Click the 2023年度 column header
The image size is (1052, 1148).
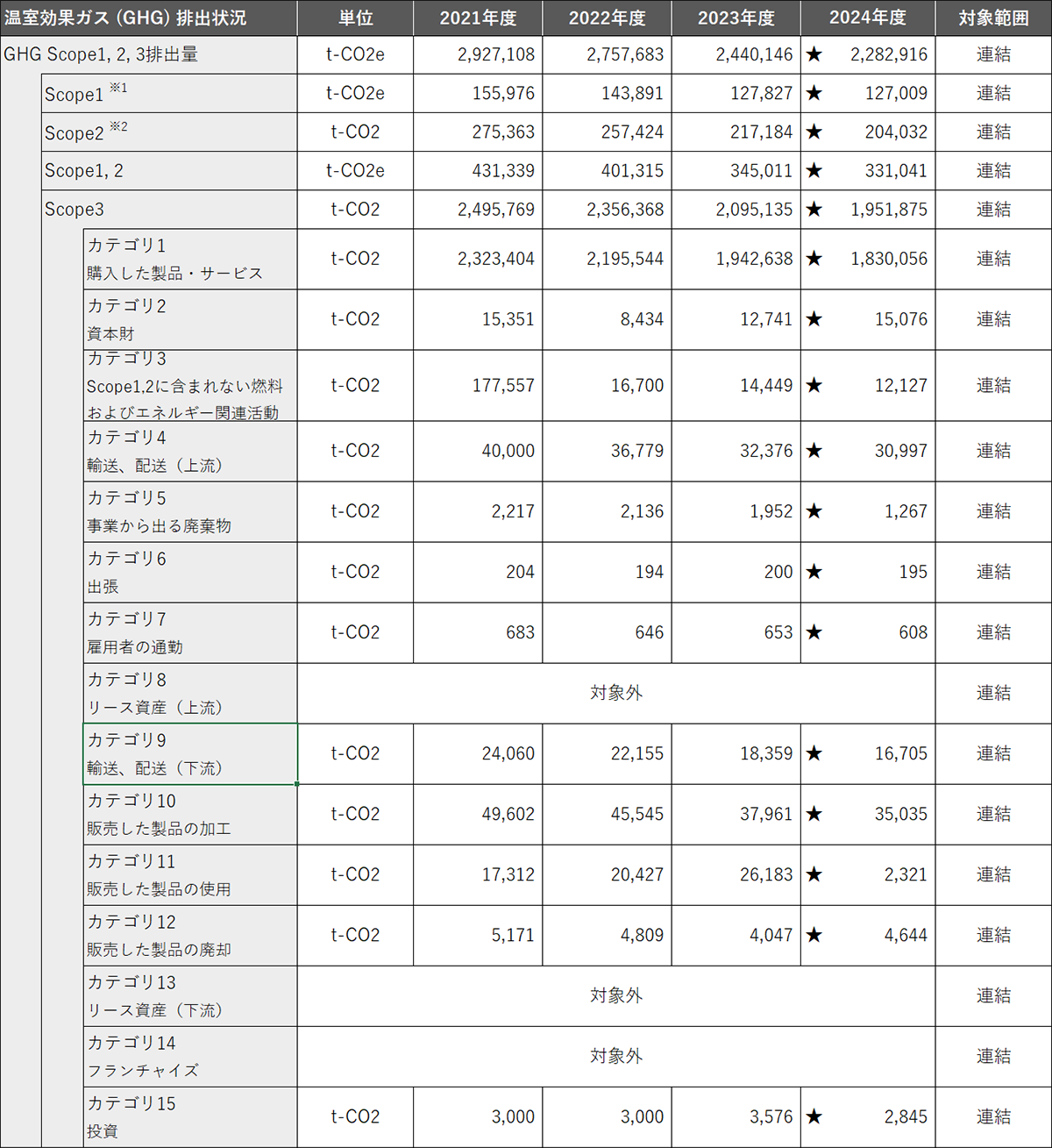(736, 18)
